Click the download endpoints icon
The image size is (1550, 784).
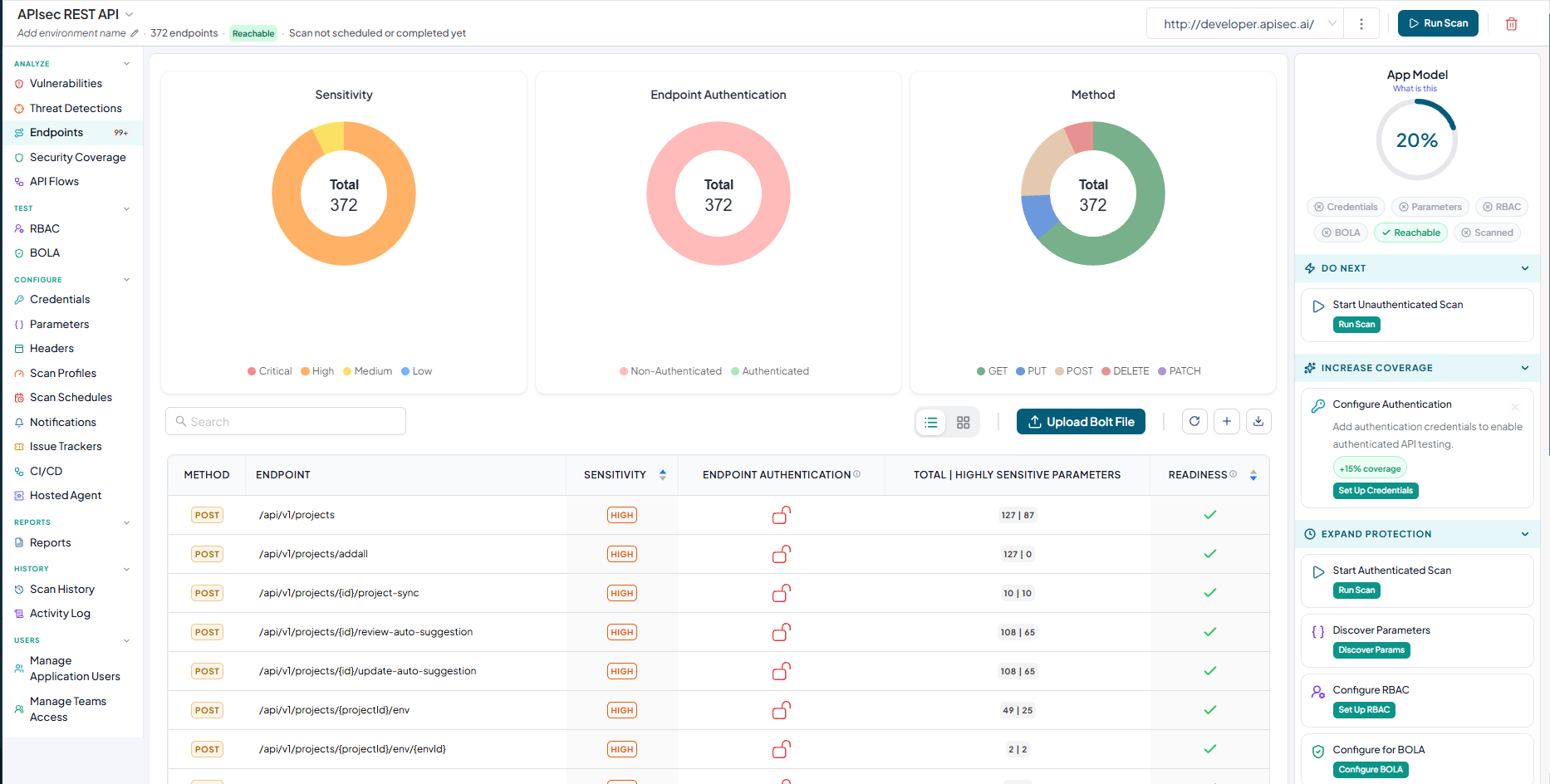point(1258,422)
